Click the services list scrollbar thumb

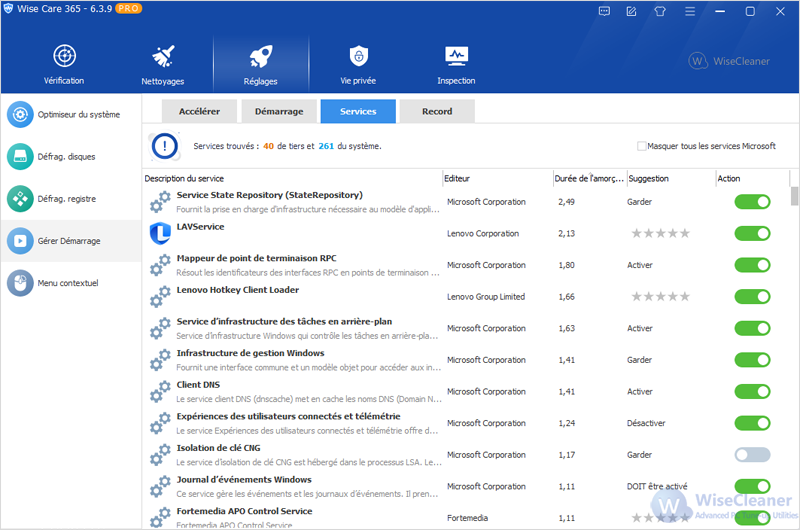click(794, 196)
